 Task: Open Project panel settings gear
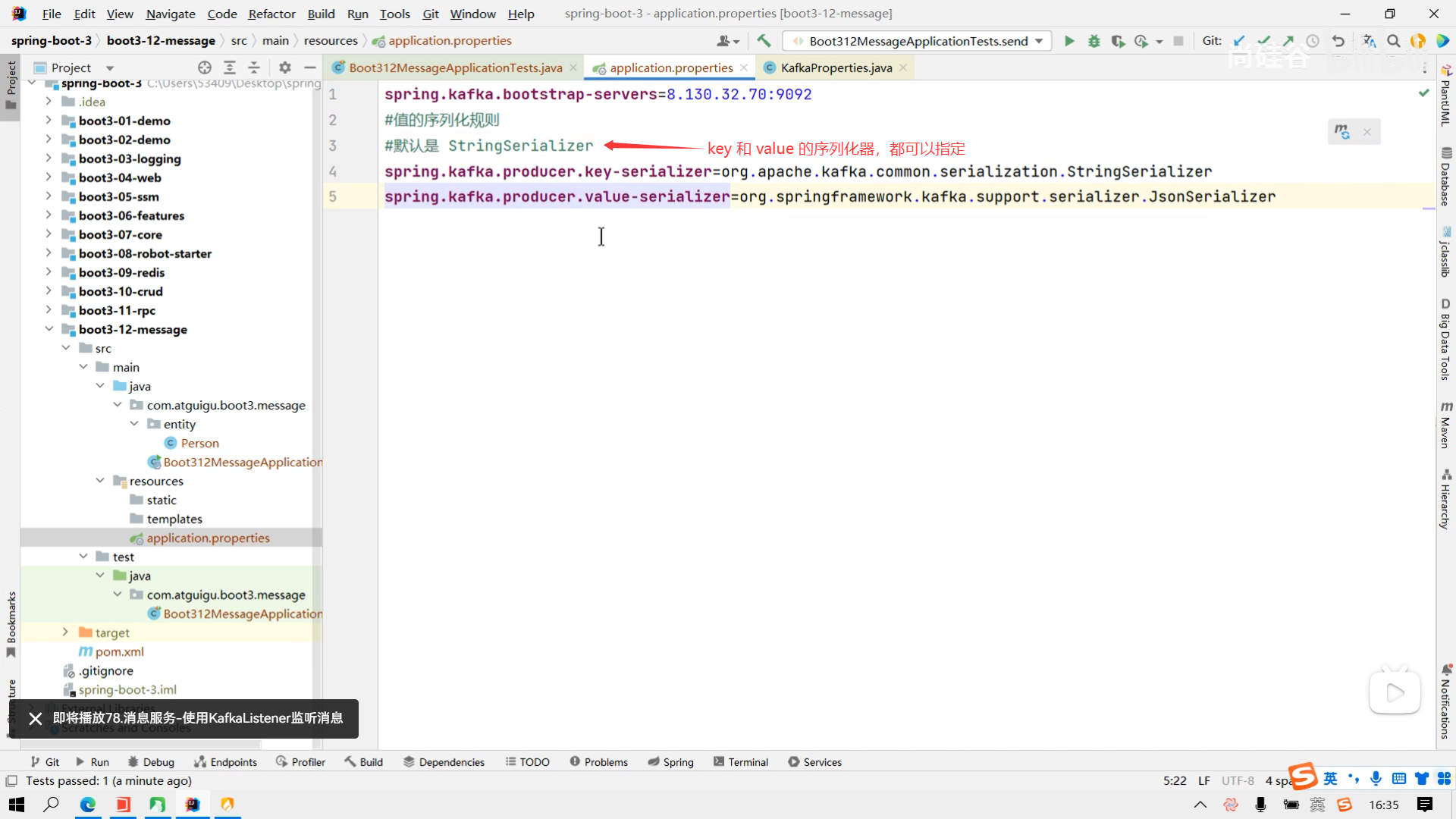click(x=284, y=67)
